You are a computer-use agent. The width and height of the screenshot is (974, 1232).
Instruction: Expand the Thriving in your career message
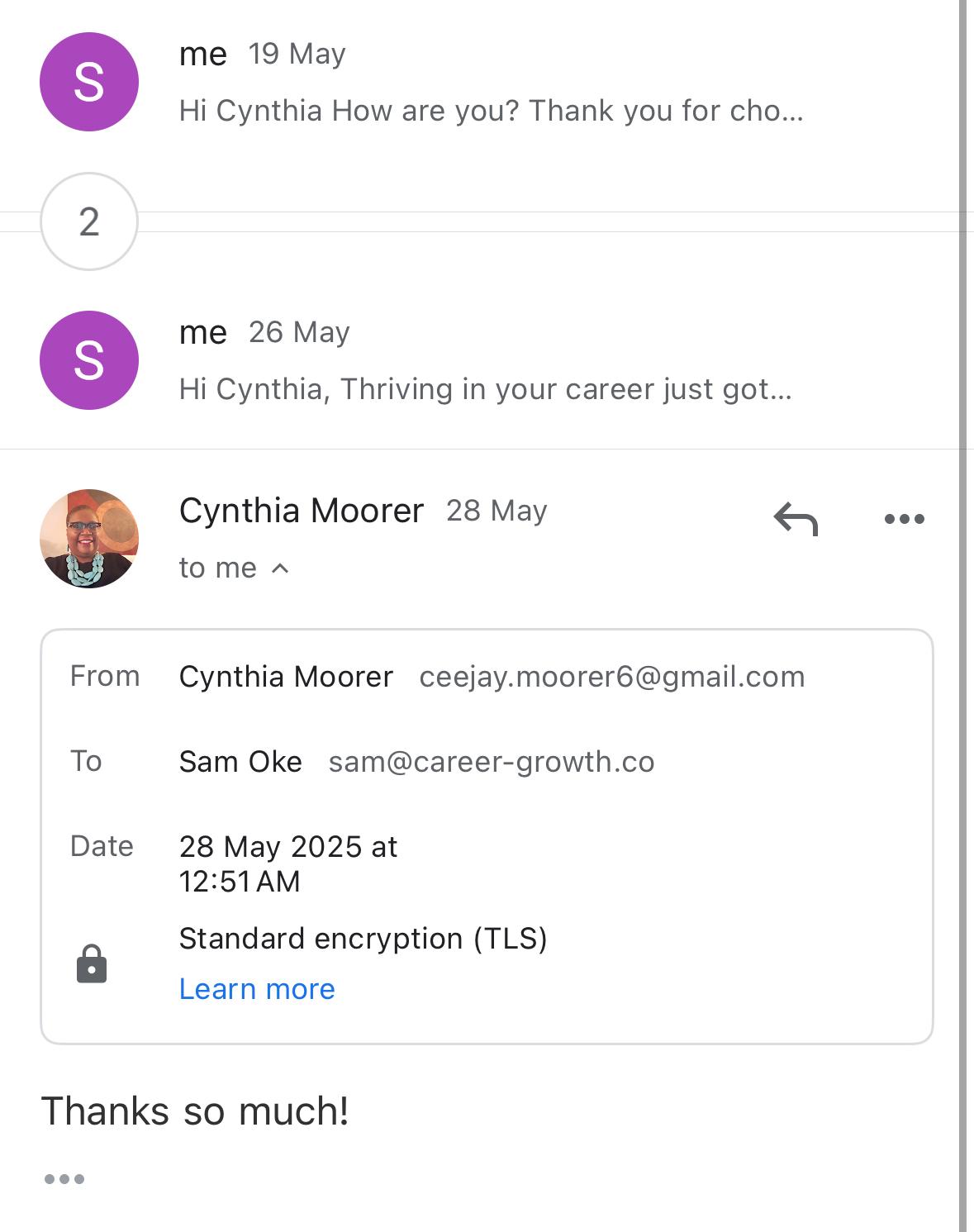click(485, 389)
